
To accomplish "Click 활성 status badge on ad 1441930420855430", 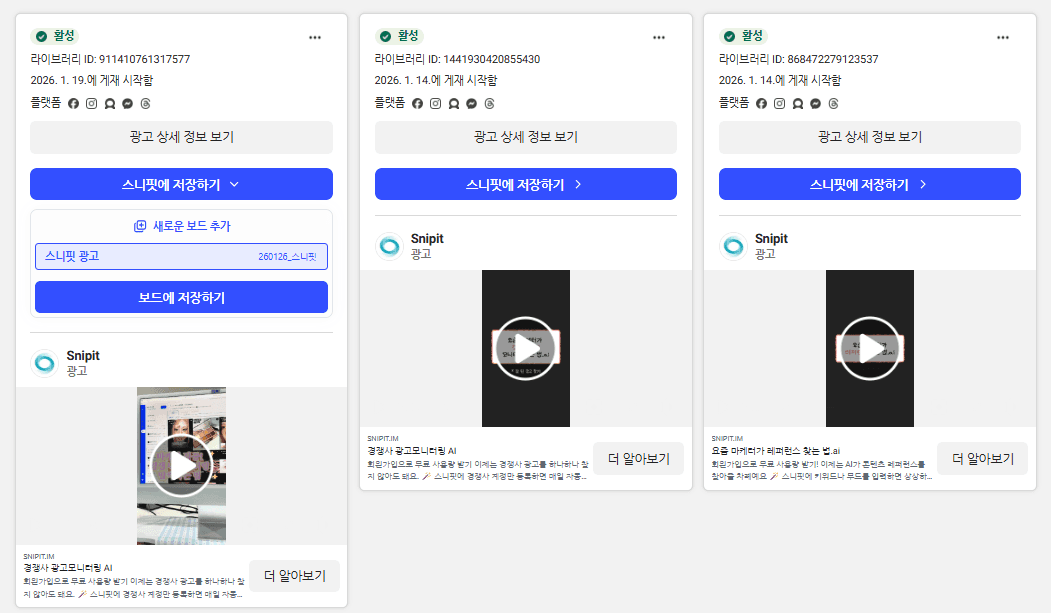I will [x=399, y=36].
